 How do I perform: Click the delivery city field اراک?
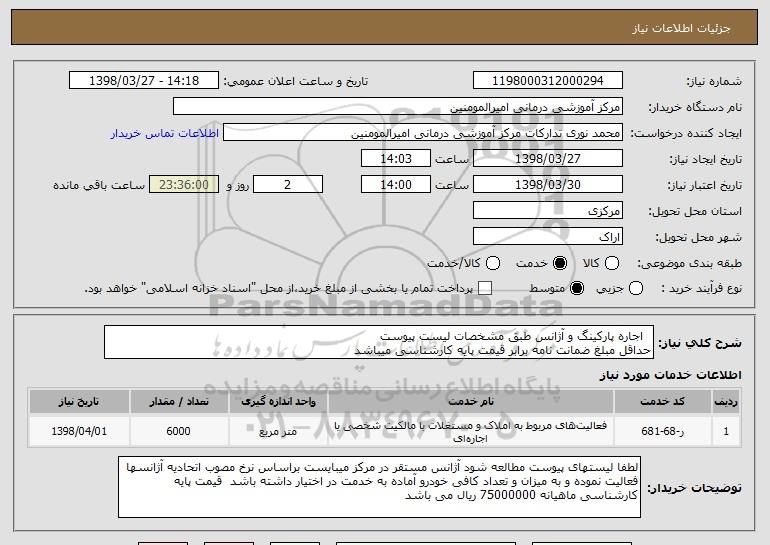(548, 237)
